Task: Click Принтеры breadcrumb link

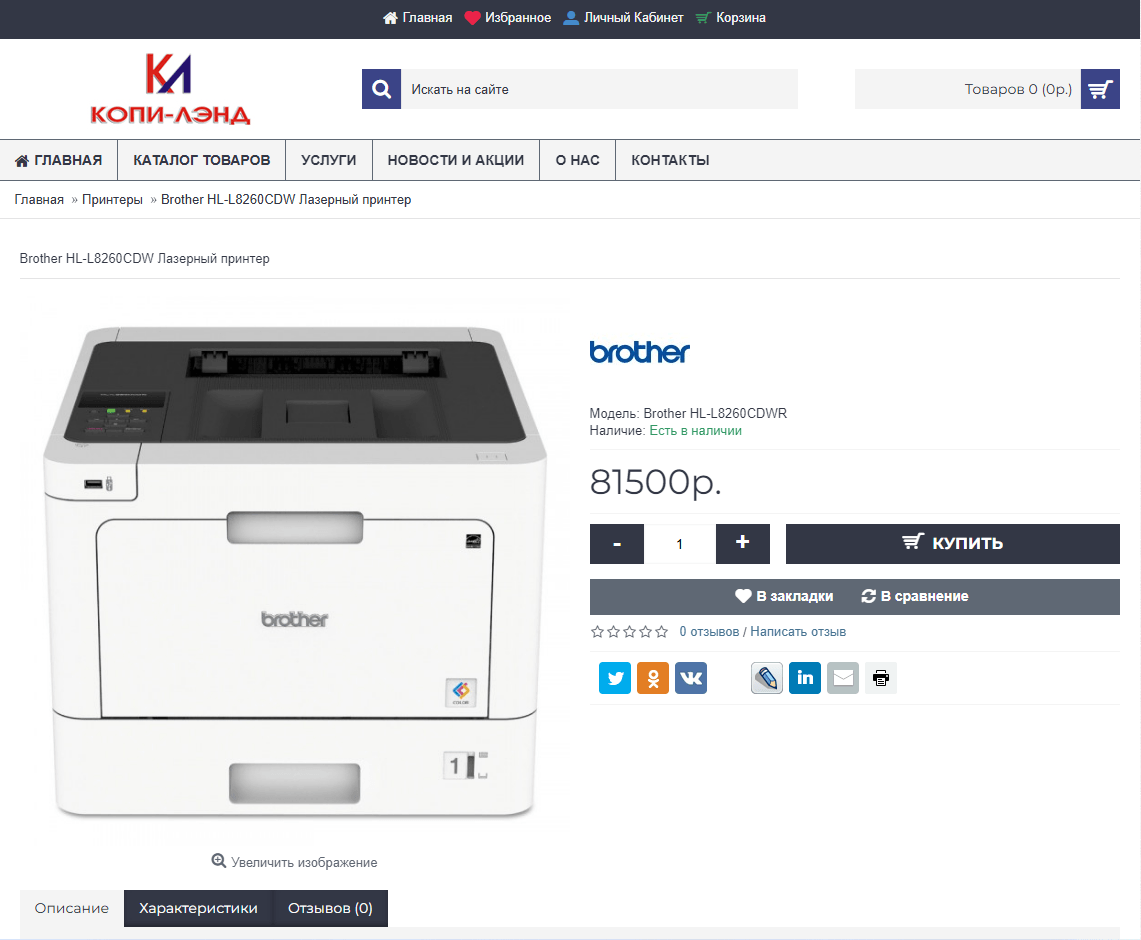Action: [112, 199]
